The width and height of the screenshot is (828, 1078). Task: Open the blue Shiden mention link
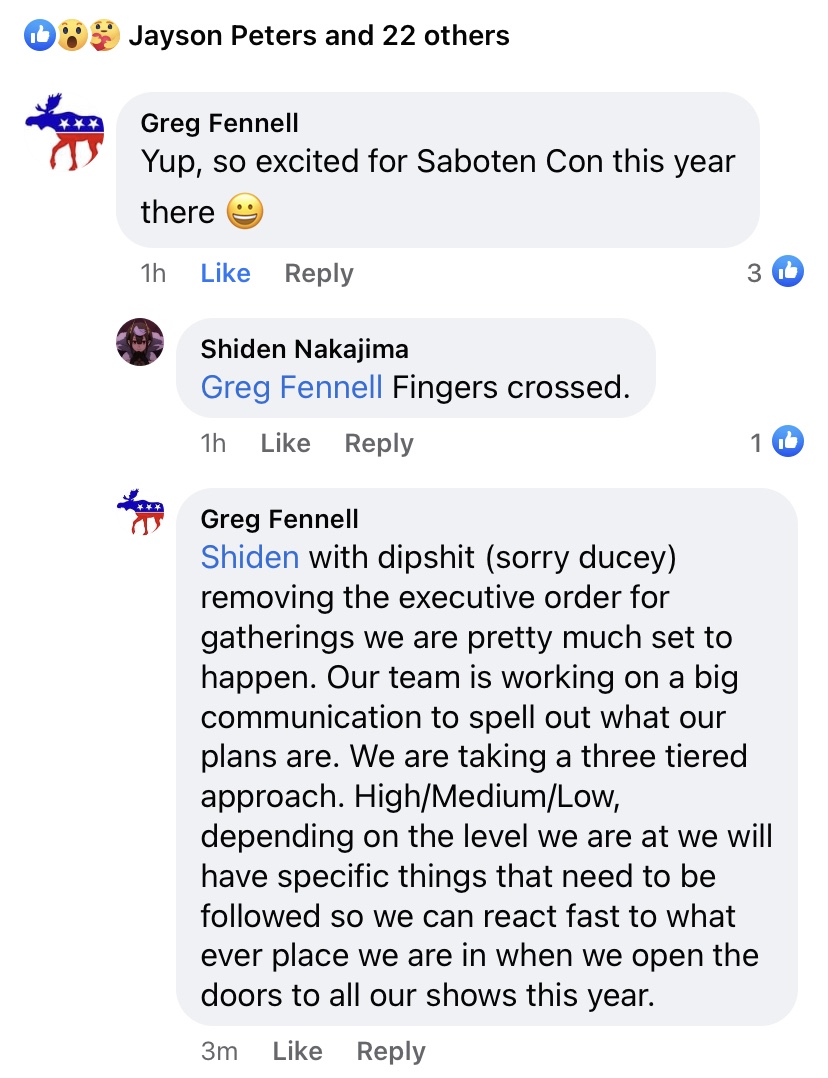[x=249, y=557]
